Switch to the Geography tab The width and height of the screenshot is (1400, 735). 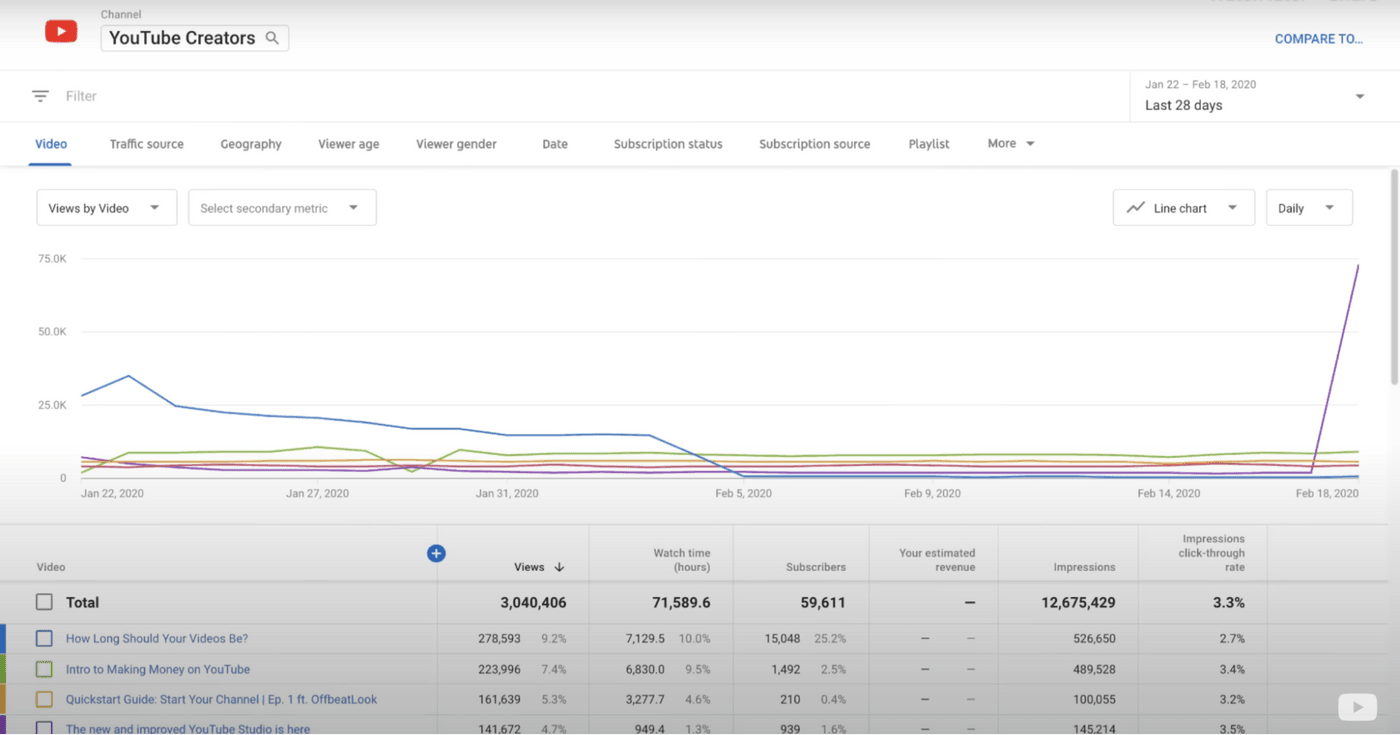(250, 143)
